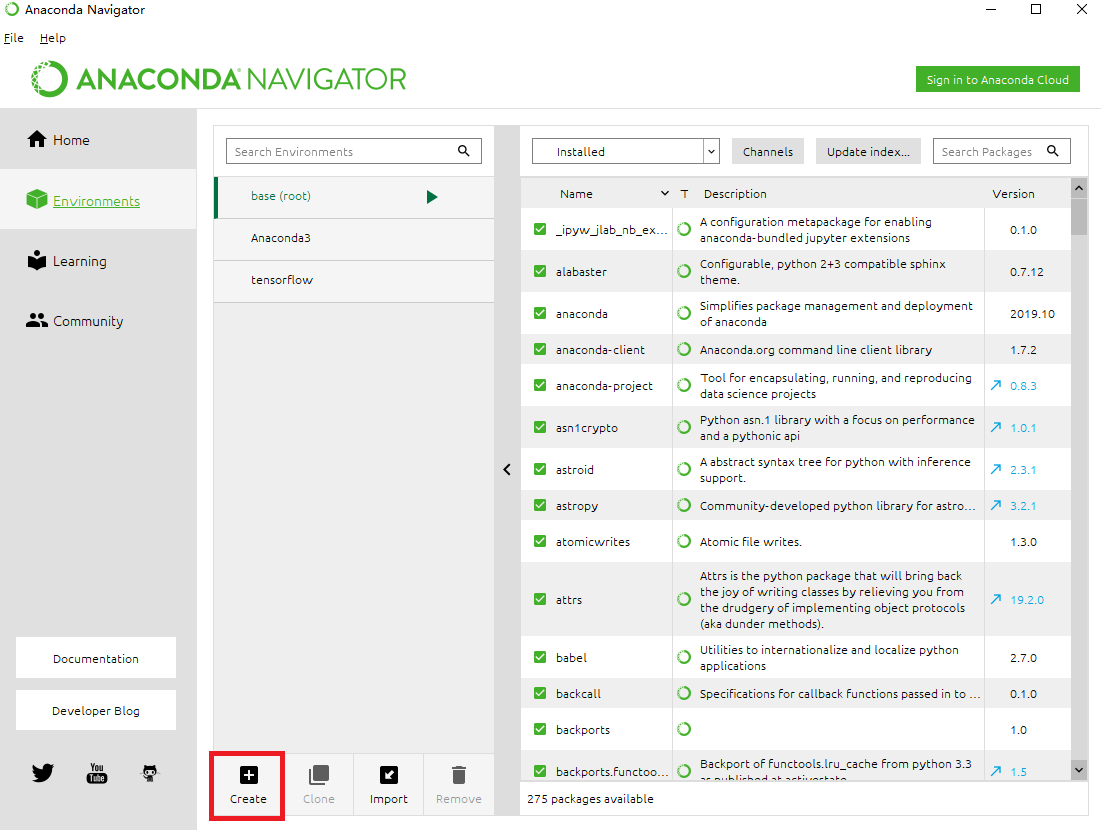This screenshot has height=830, width=1101.
Task: Click the T type column header
Action: point(684,193)
